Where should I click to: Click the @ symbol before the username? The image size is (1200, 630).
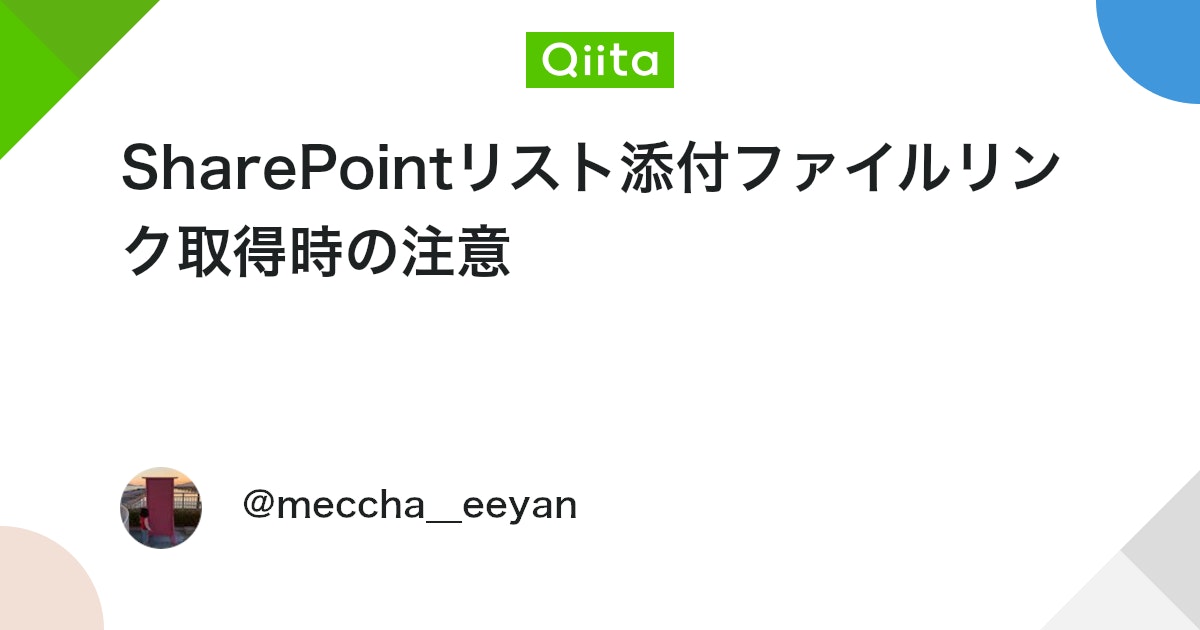click(x=258, y=505)
